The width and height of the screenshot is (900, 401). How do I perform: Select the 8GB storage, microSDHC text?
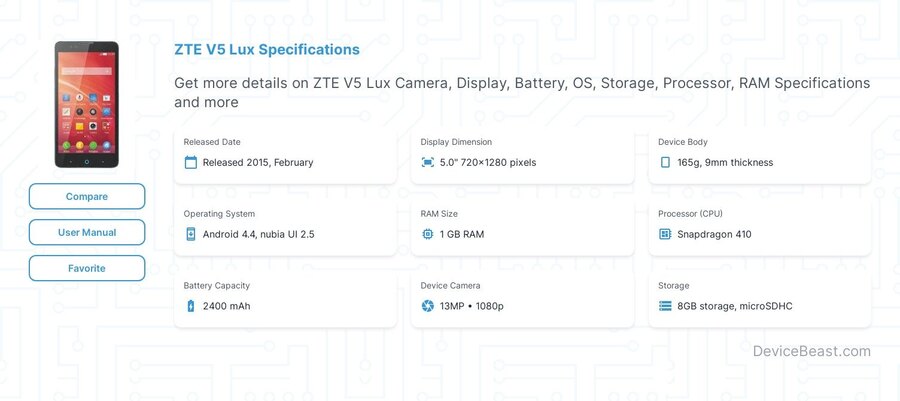[735, 306]
